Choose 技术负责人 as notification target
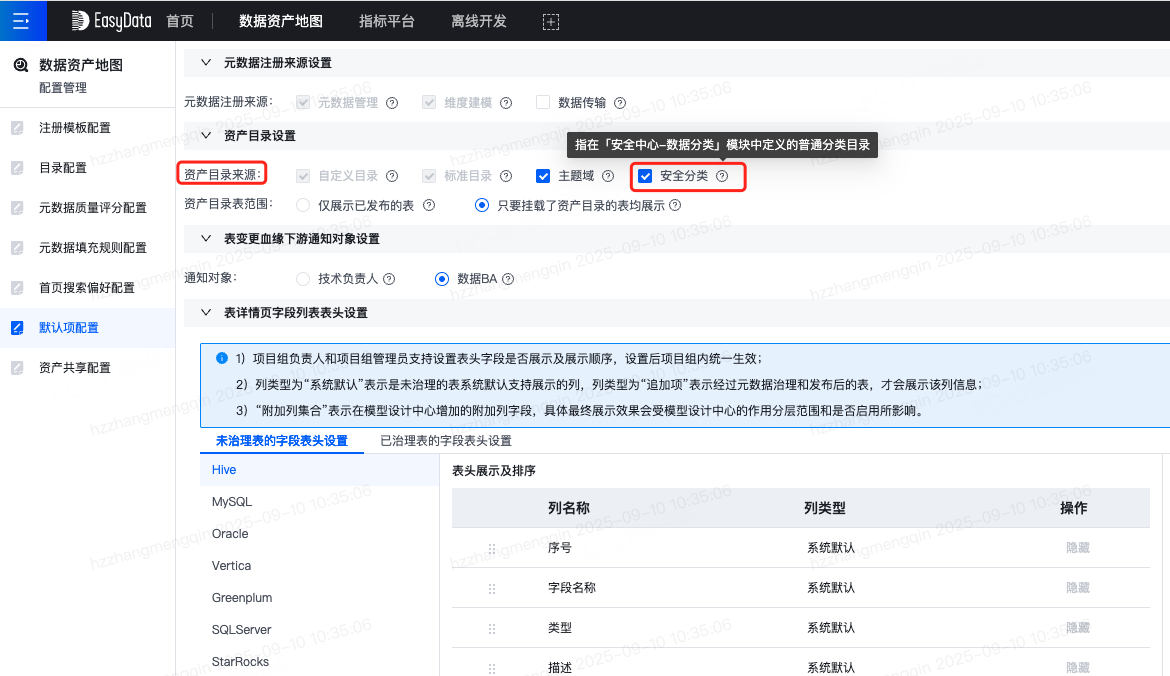Screen dimensions: 1170x676 [303, 279]
